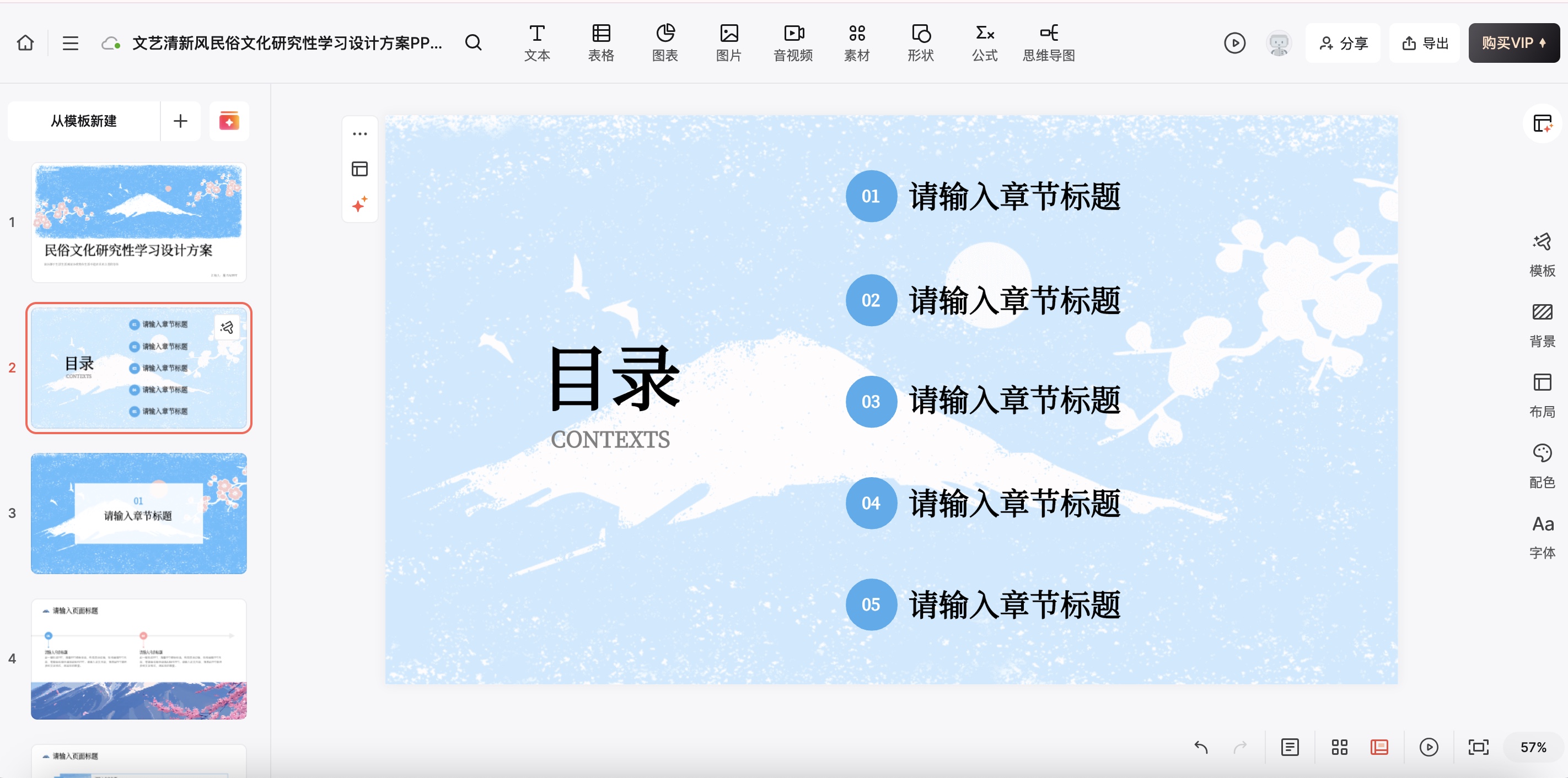Select chapter title next to 02
This screenshot has width=1568, height=778.
point(1014,300)
